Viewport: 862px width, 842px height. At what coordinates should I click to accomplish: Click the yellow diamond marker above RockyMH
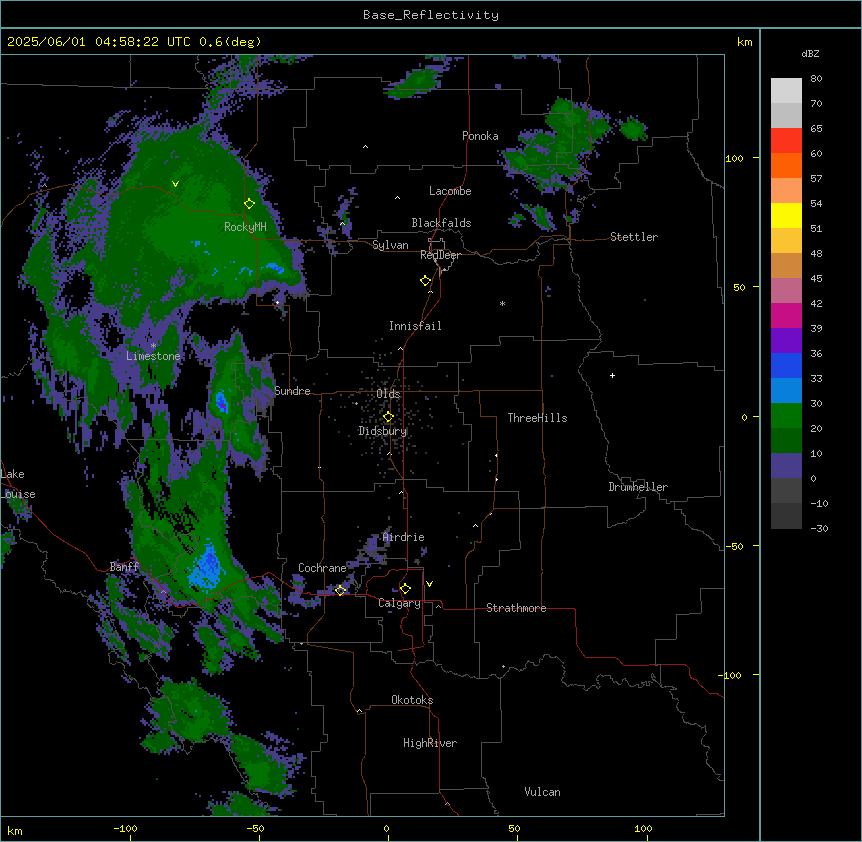249,204
